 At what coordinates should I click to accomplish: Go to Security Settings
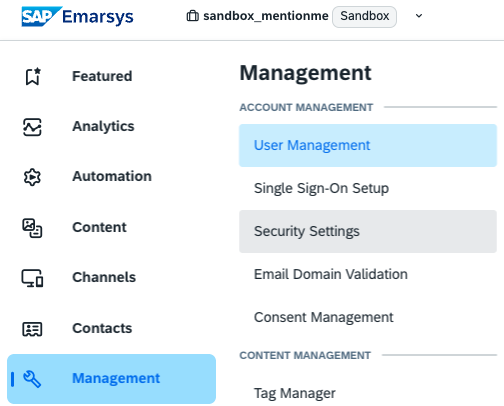coord(368,231)
